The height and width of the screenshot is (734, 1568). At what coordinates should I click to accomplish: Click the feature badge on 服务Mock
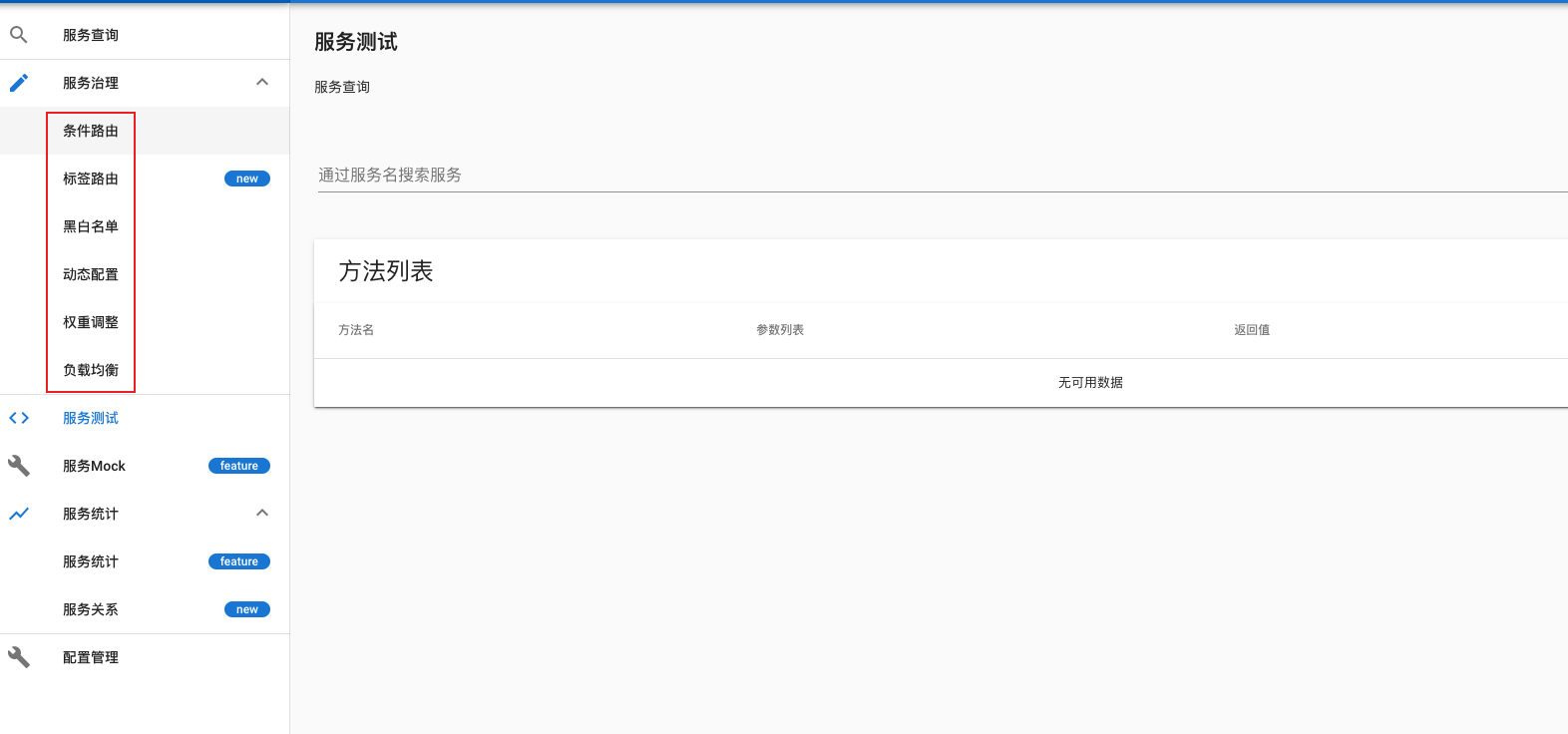point(239,466)
